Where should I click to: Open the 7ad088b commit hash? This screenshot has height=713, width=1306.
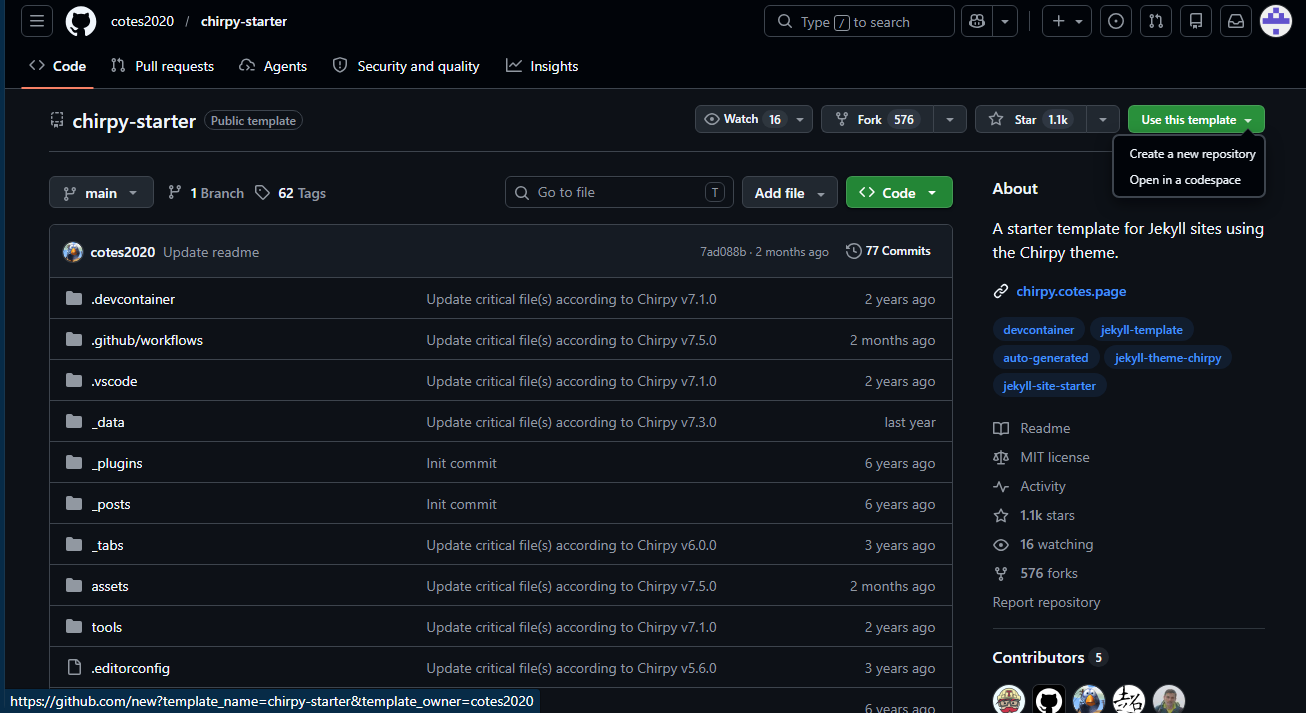coord(723,252)
